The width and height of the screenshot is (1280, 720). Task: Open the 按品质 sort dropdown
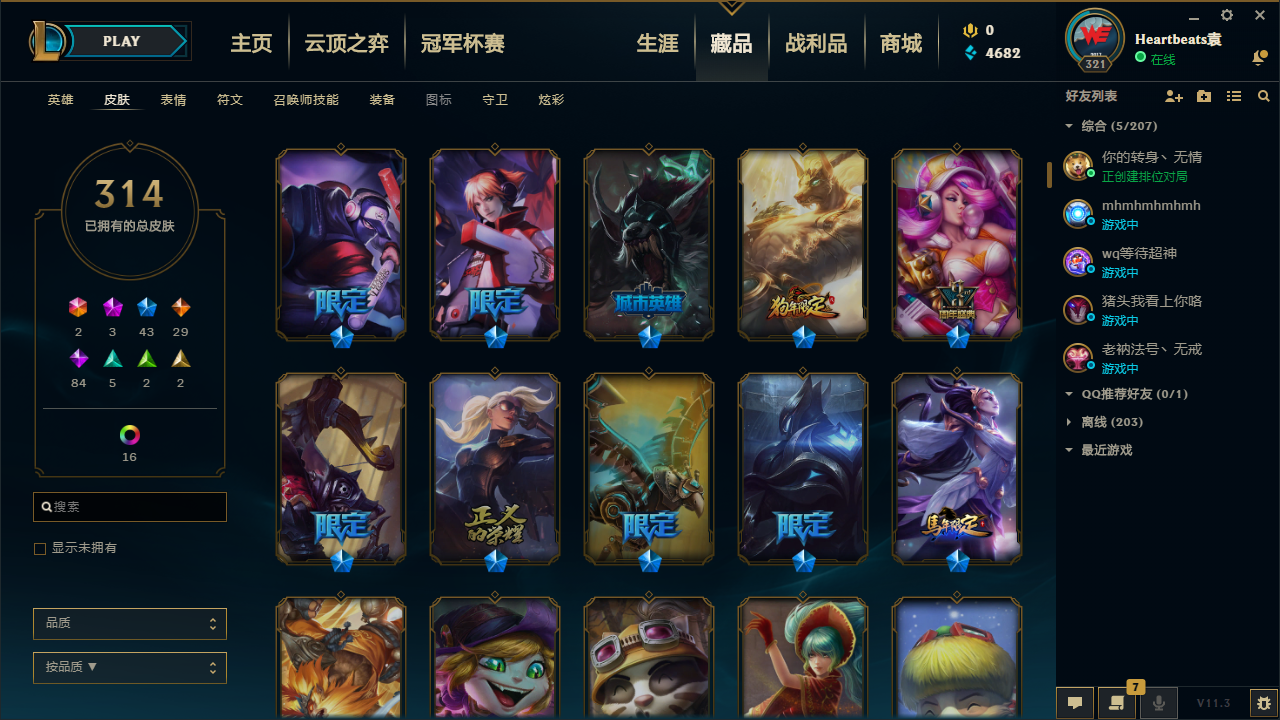[130, 667]
